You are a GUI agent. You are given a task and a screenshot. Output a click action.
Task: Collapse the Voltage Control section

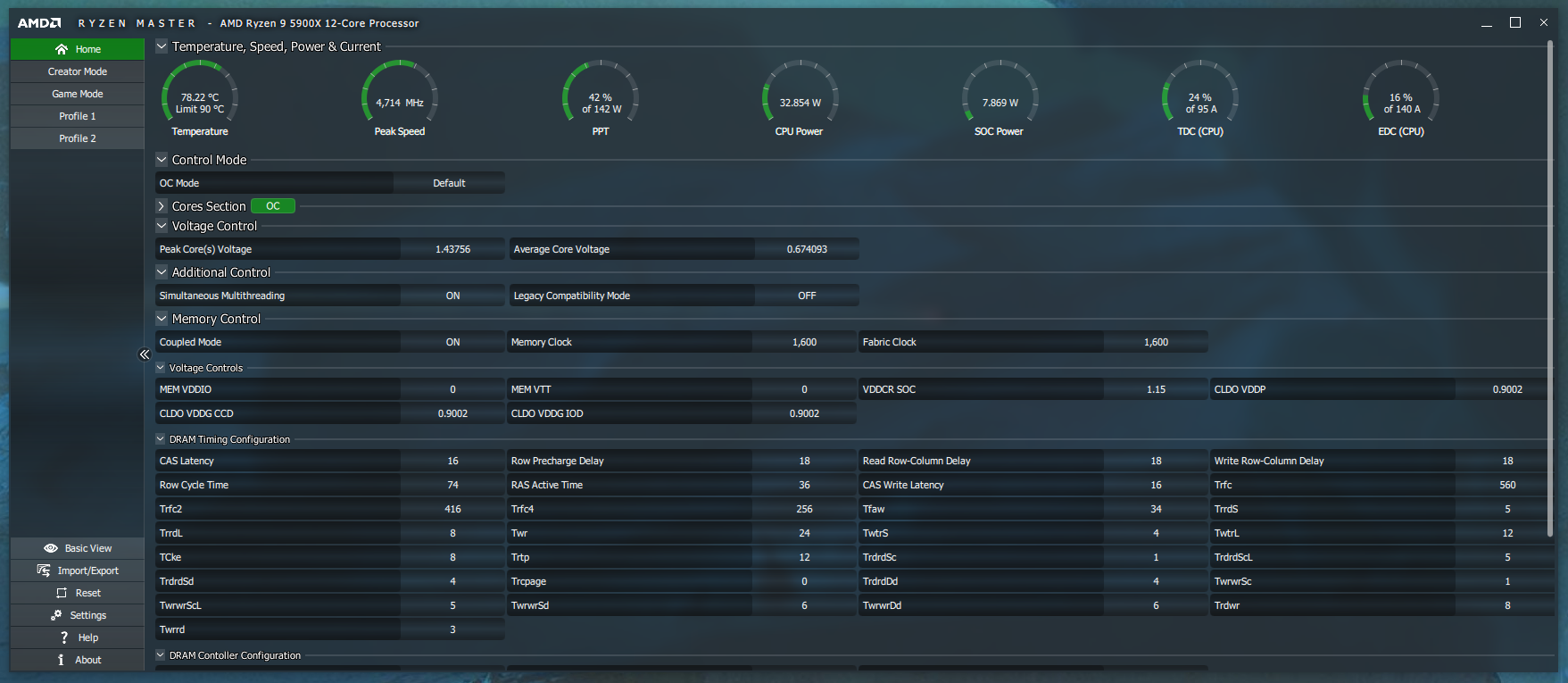click(x=162, y=226)
